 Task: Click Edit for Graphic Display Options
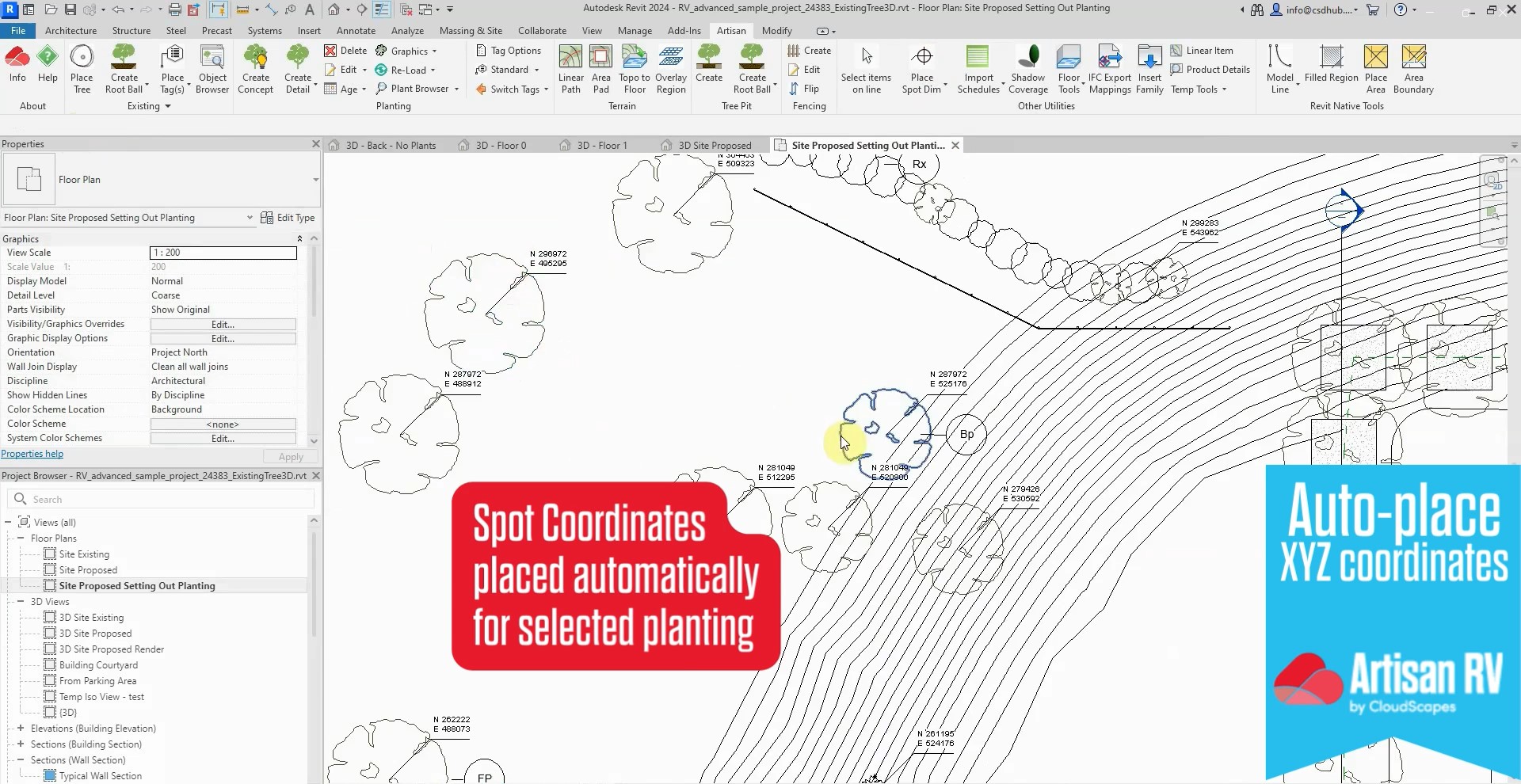coord(223,339)
